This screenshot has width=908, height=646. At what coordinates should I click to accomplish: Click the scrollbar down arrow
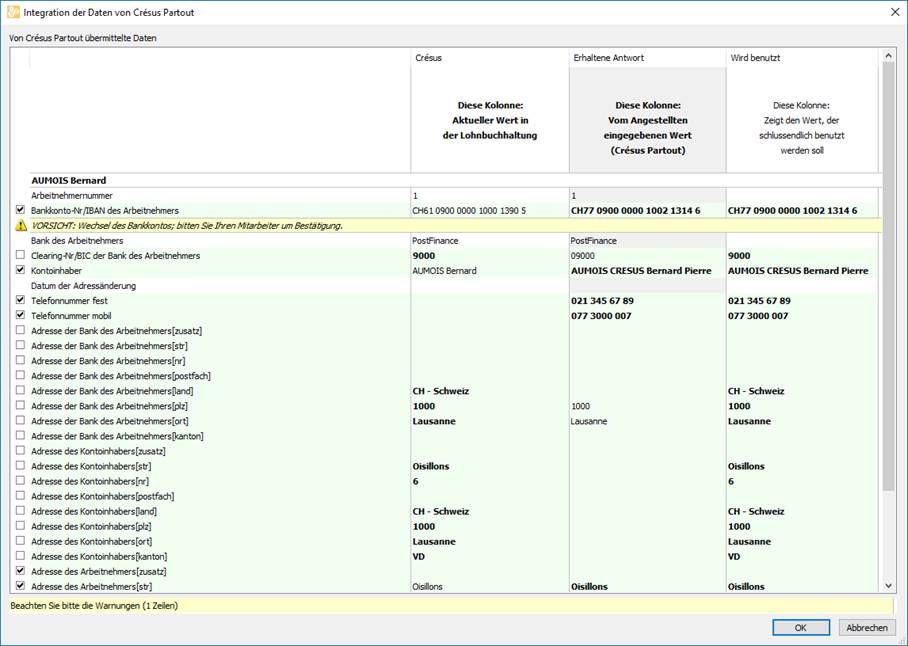[x=888, y=586]
